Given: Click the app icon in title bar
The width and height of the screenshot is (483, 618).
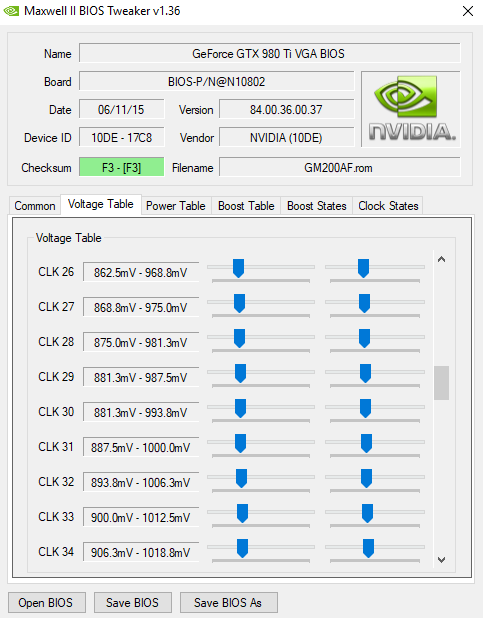Looking at the screenshot, I should click(x=11, y=11).
